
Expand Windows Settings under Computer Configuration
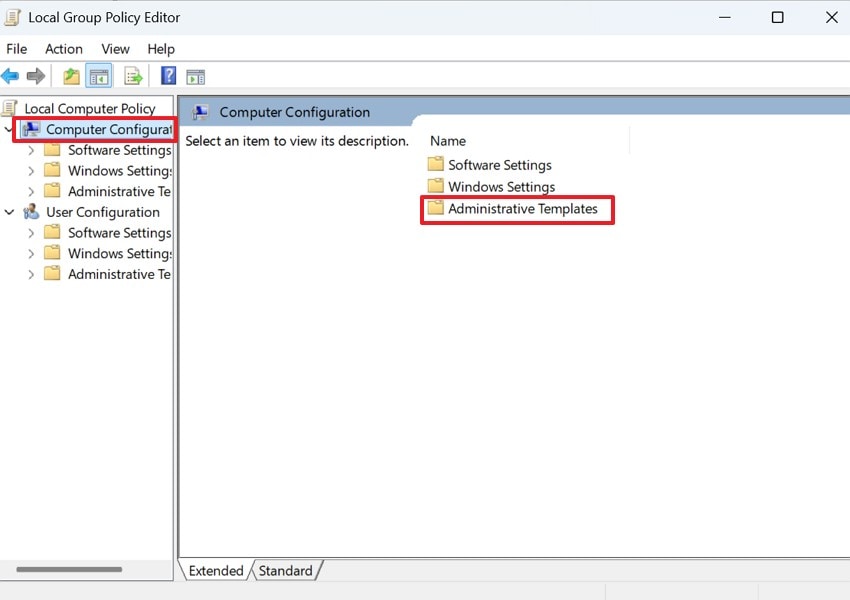pyautogui.click(x=31, y=171)
